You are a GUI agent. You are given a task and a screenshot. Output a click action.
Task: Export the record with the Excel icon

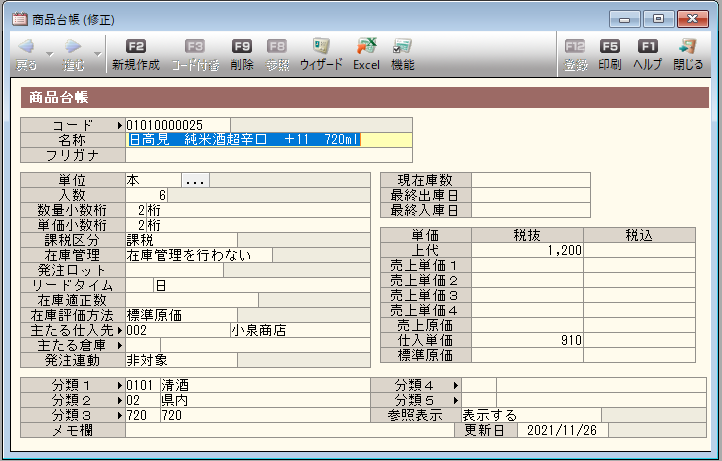[366, 55]
